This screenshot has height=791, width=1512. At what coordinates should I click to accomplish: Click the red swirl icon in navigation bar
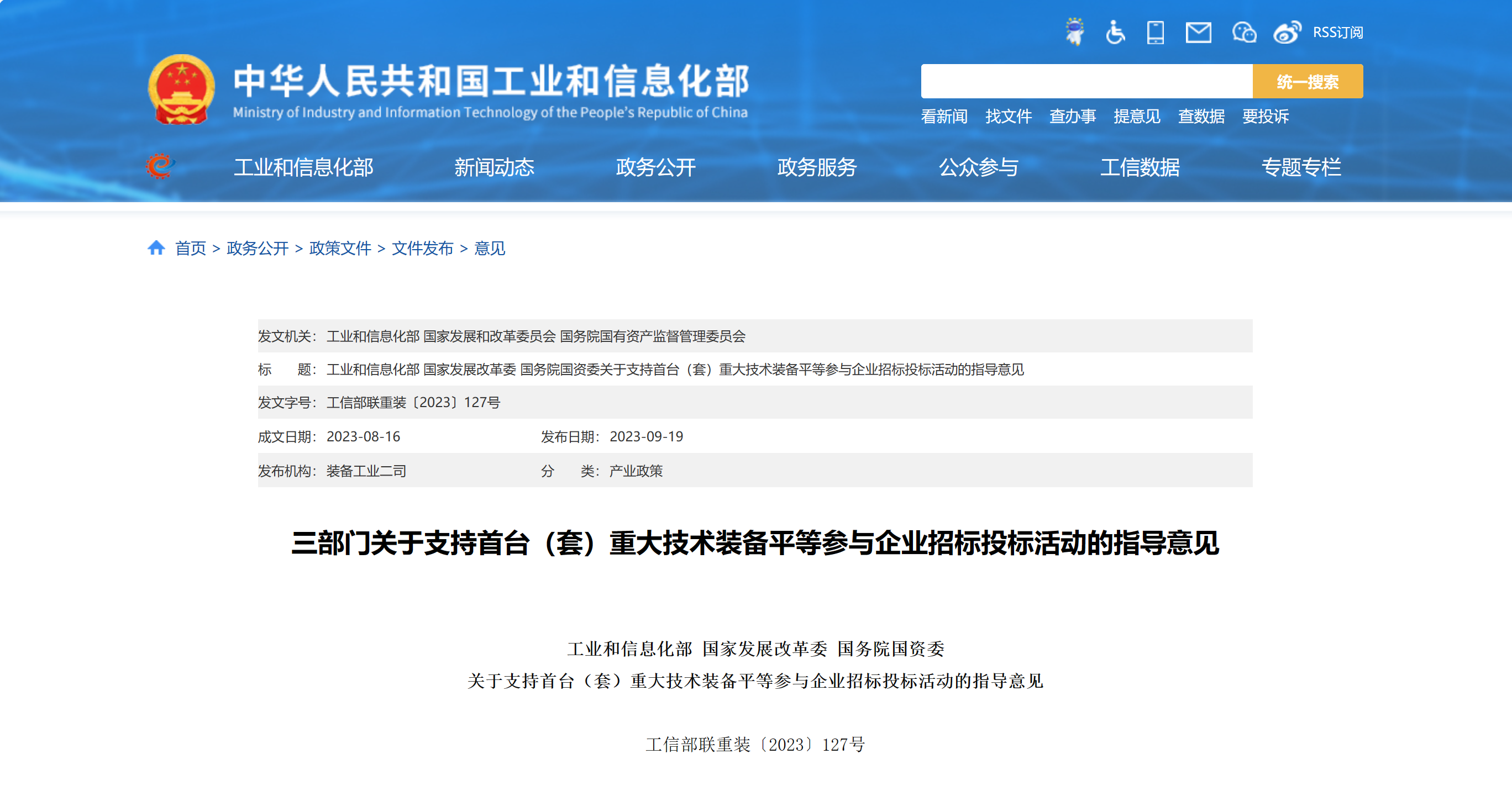pos(160,167)
